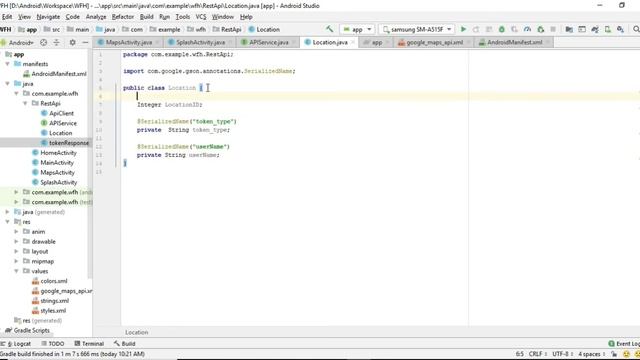
Task: Click Apply Changes and Restart Activity icon
Action: [476, 29]
